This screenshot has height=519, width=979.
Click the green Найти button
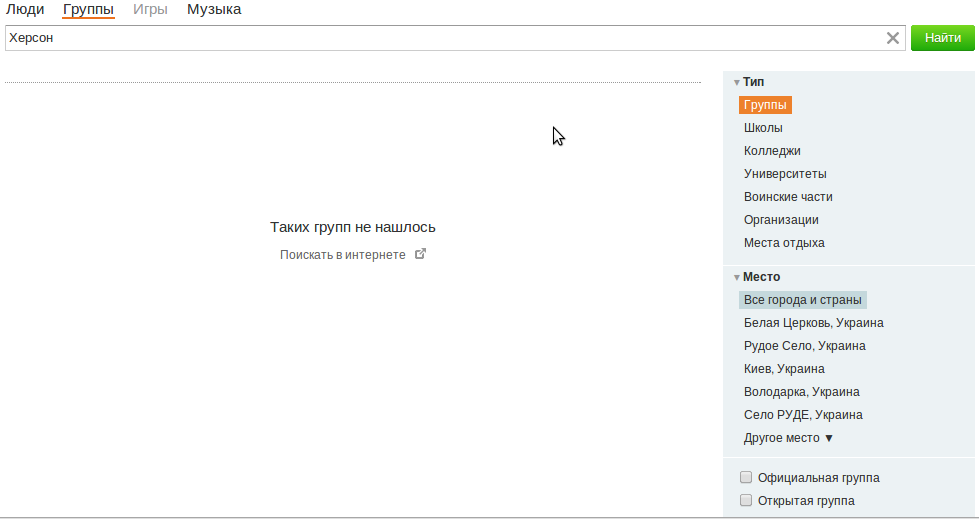pyautogui.click(x=942, y=38)
